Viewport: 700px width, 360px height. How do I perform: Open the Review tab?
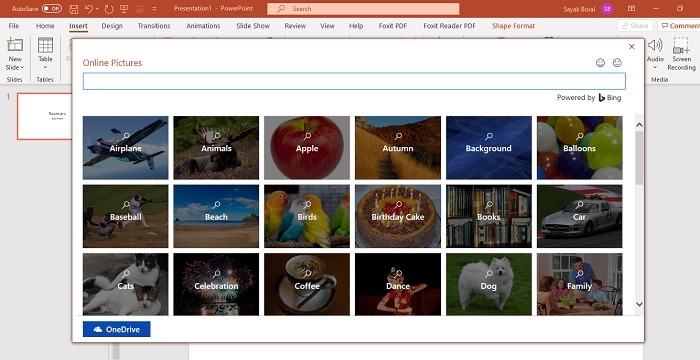[x=295, y=26]
